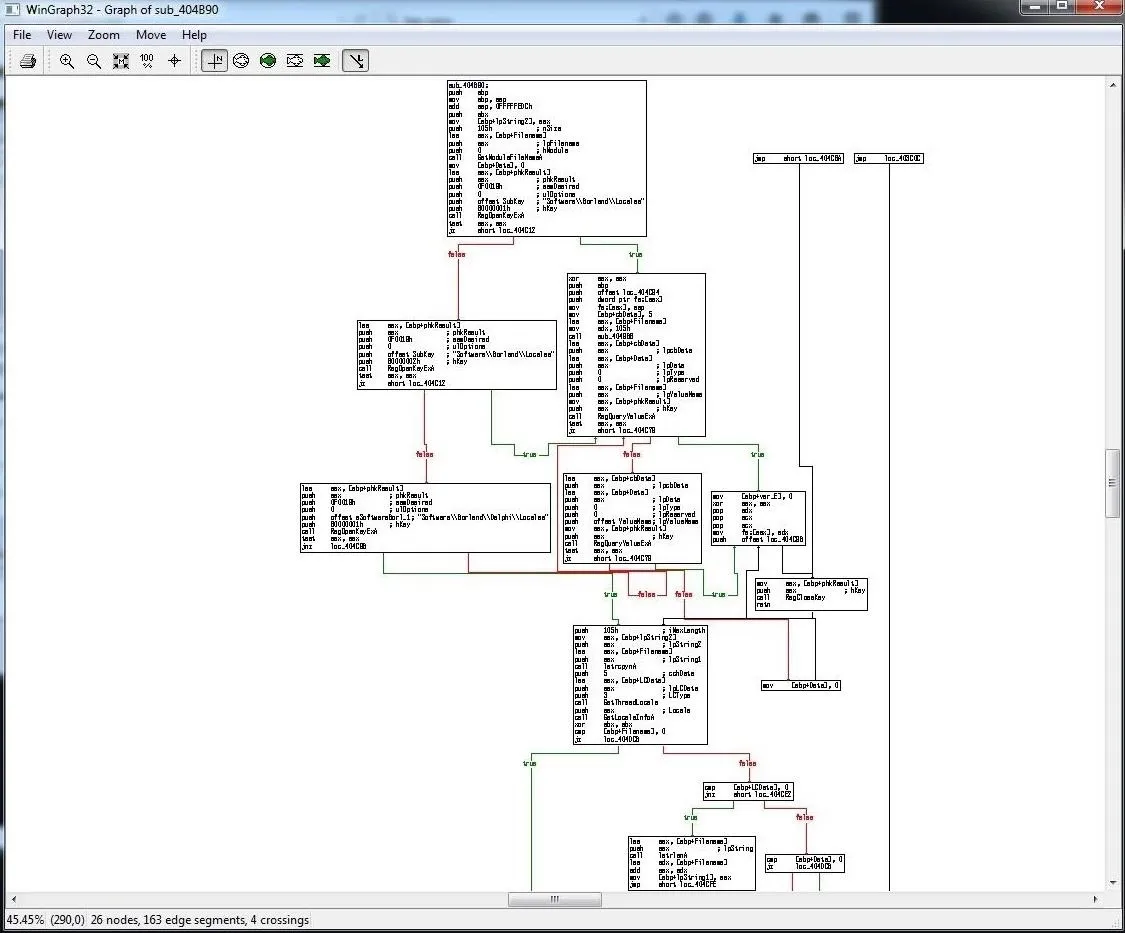Click the horizontal scrollbar right arrow
Viewport: 1125px width, 933px height.
(1095, 899)
